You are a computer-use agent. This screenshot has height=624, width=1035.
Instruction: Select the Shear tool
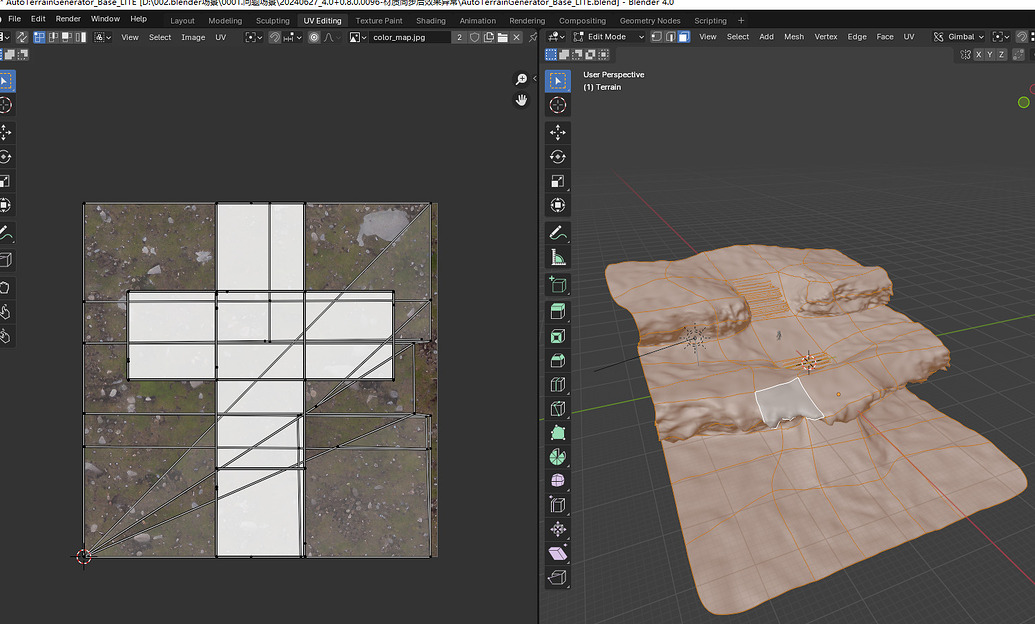click(558, 553)
